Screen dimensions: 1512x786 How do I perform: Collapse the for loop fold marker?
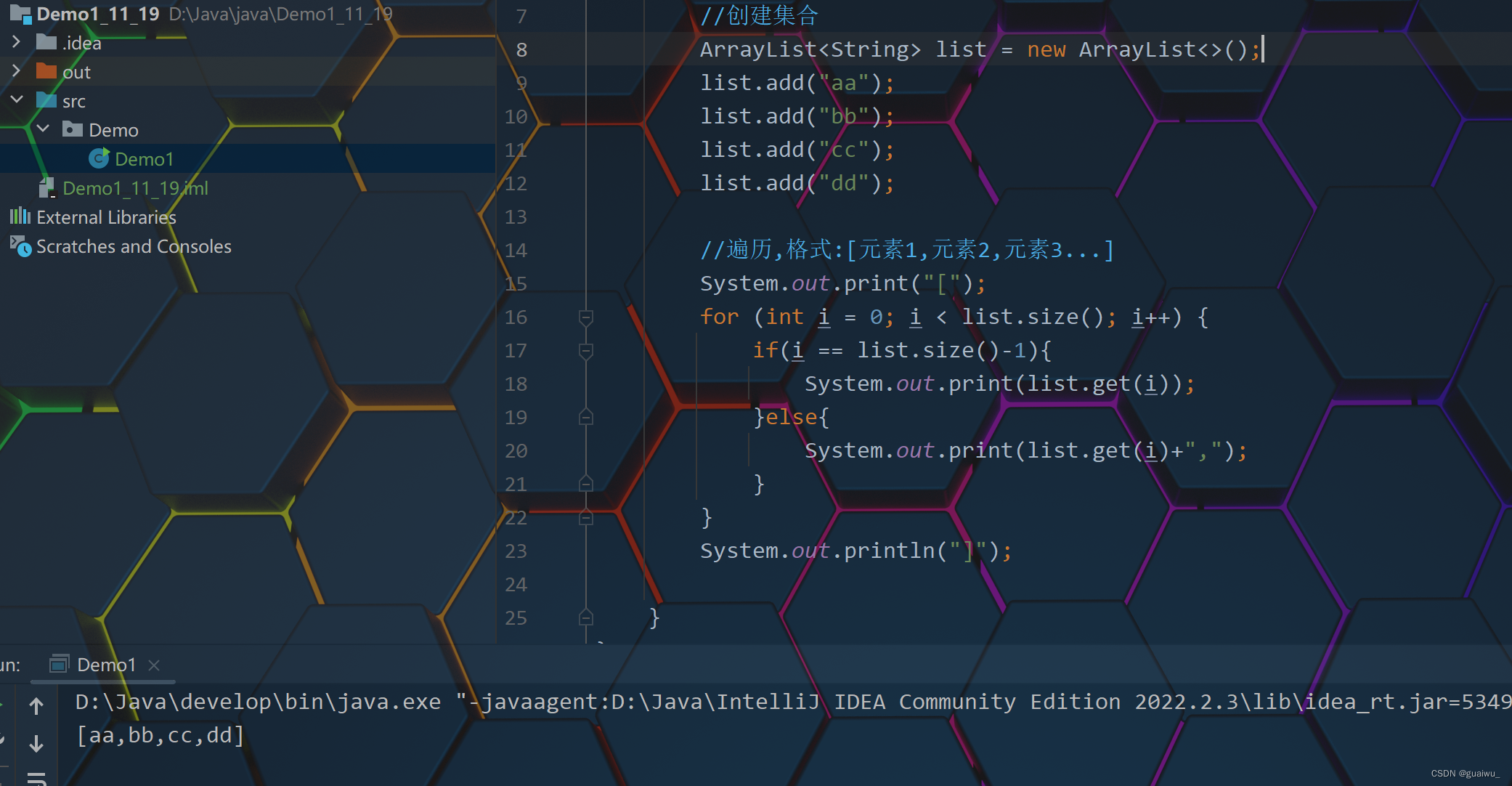[x=586, y=317]
